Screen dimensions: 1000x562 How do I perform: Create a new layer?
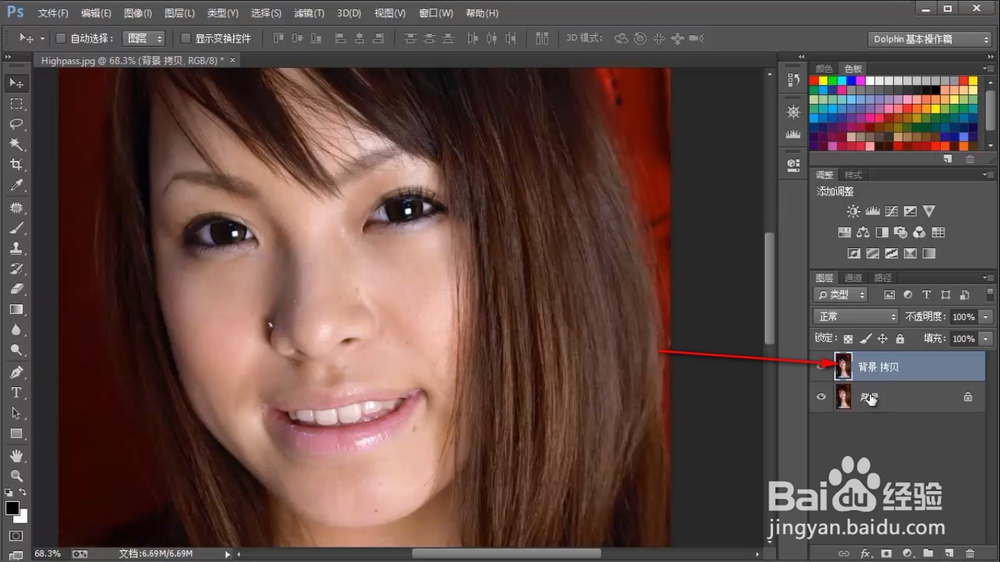pos(949,553)
